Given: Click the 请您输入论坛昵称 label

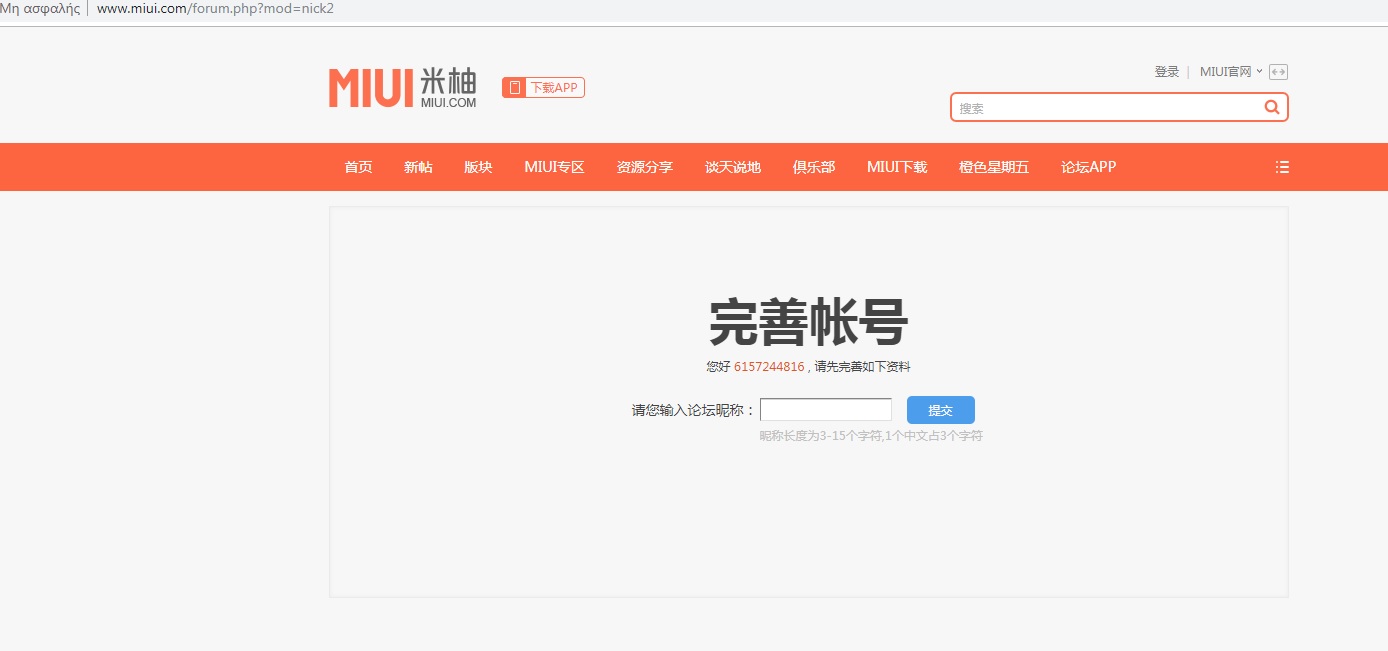Looking at the screenshot, I should [694, 410].
